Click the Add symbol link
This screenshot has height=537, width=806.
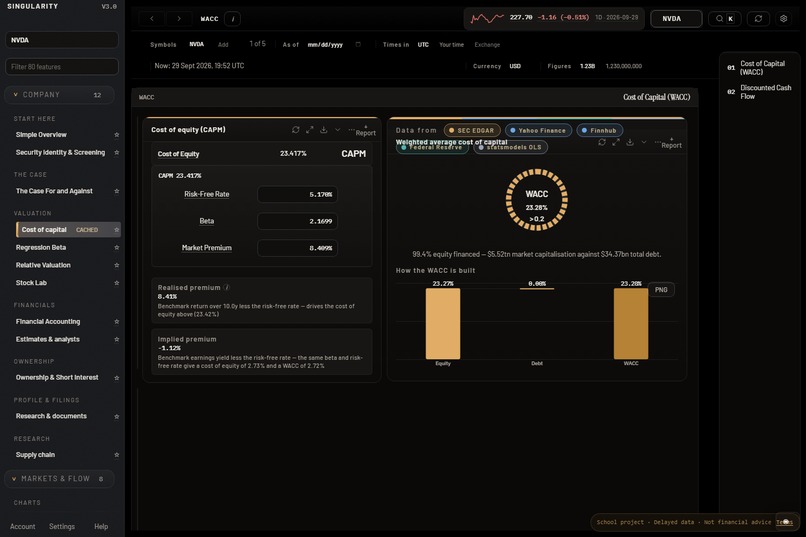(x=223, y=45)
